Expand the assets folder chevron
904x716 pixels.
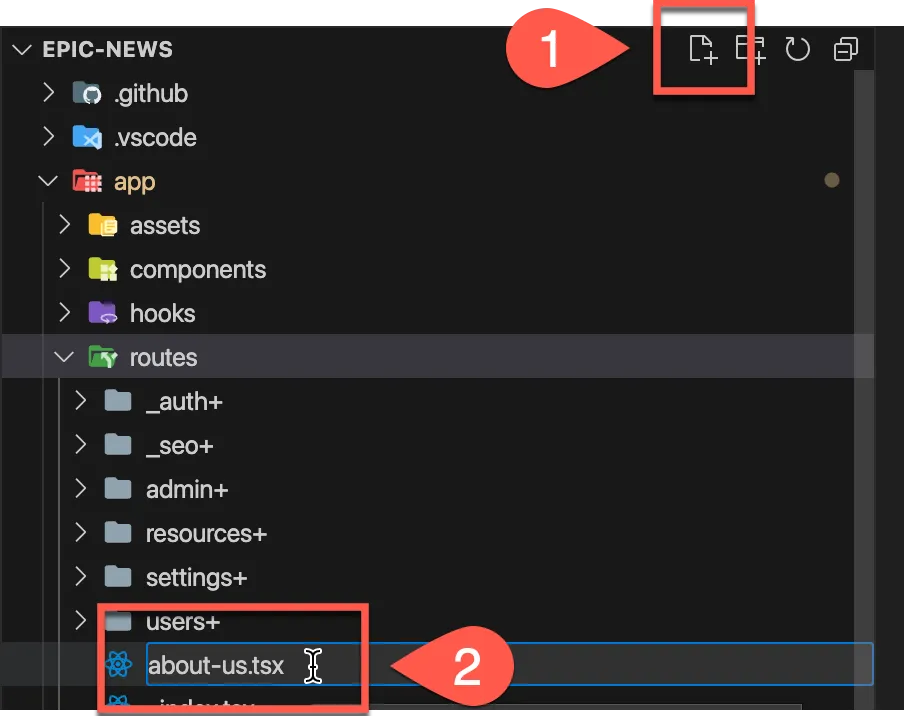tap(65, 225)
